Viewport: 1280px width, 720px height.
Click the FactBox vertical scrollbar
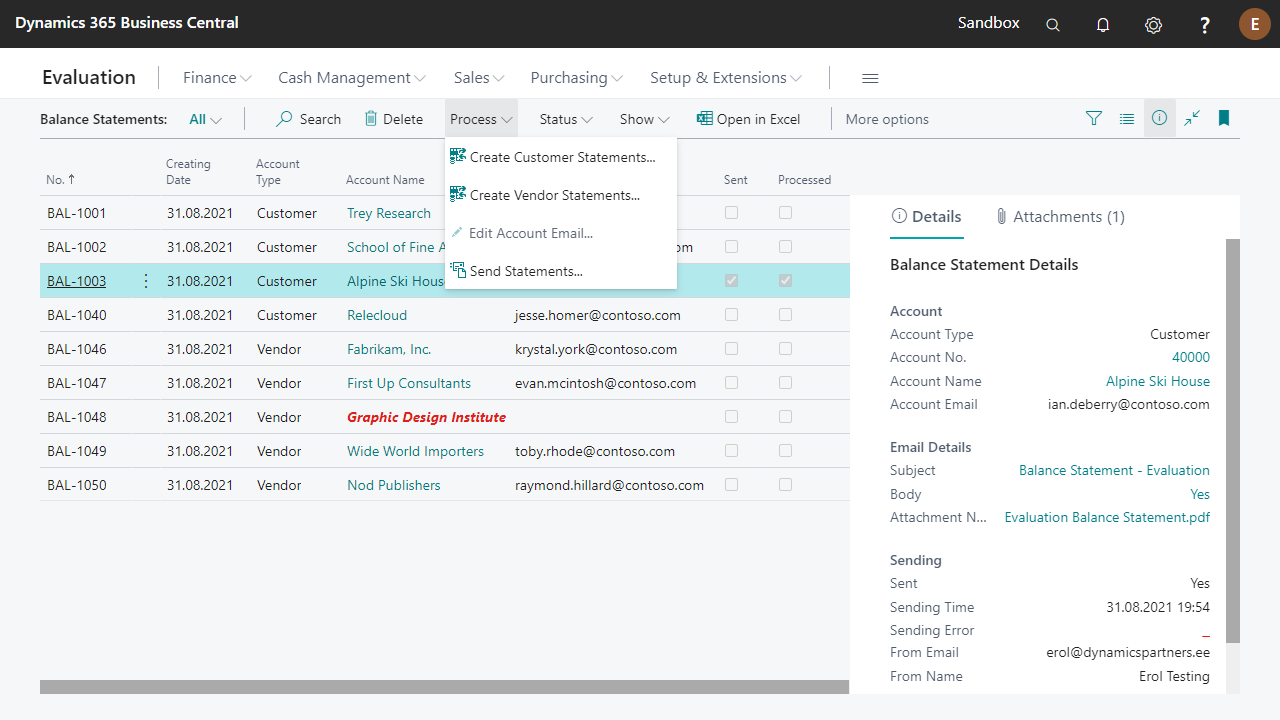1233,440
